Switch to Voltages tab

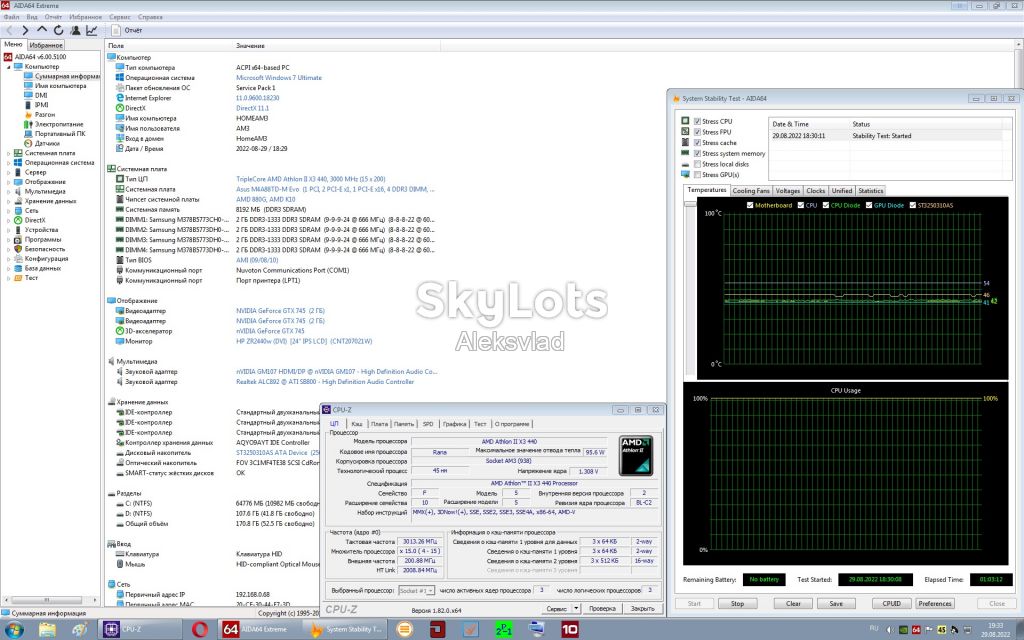pos(788,191)
